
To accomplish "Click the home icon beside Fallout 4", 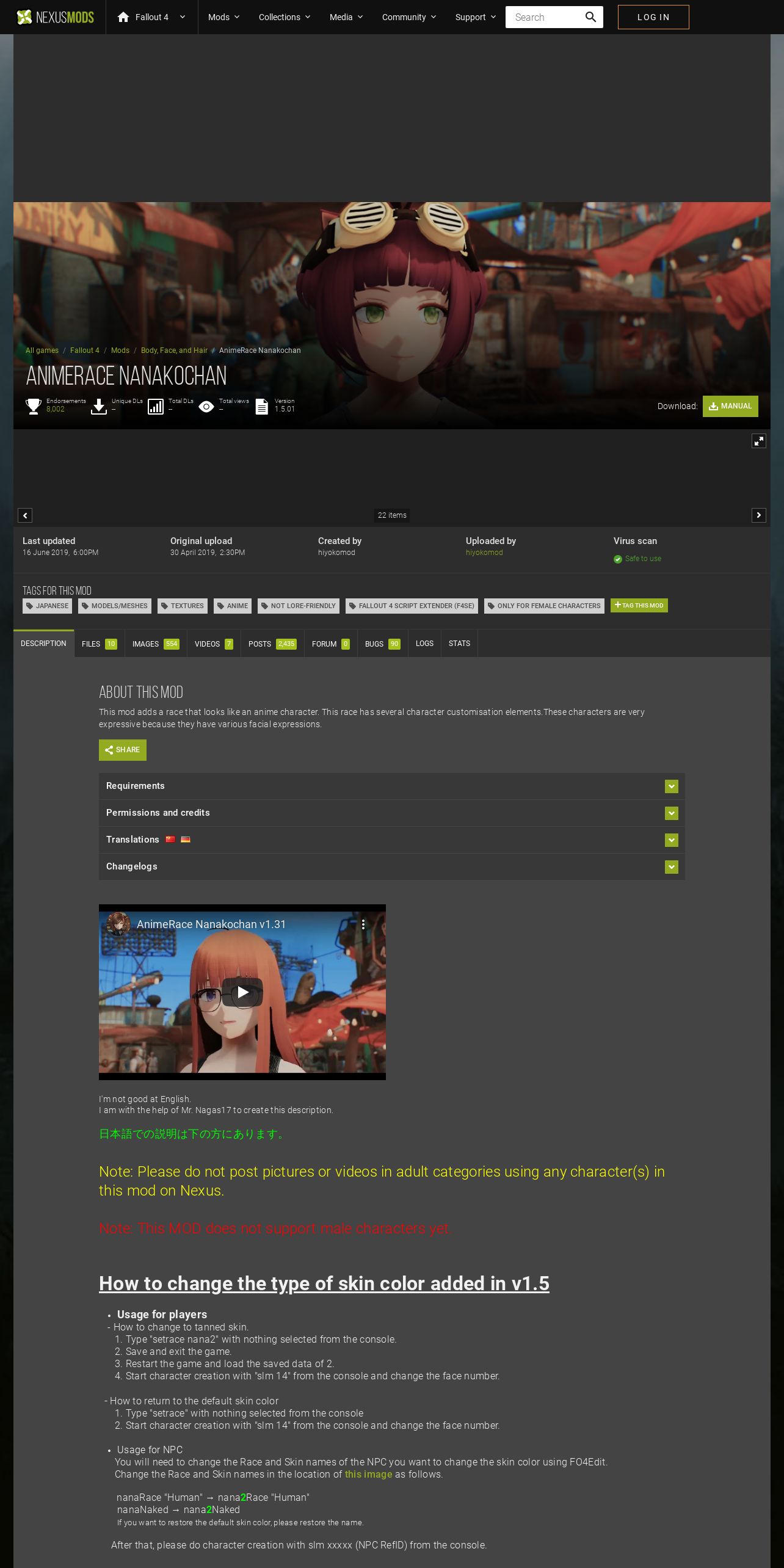I will pyautogui.click(x=123, y=17).
